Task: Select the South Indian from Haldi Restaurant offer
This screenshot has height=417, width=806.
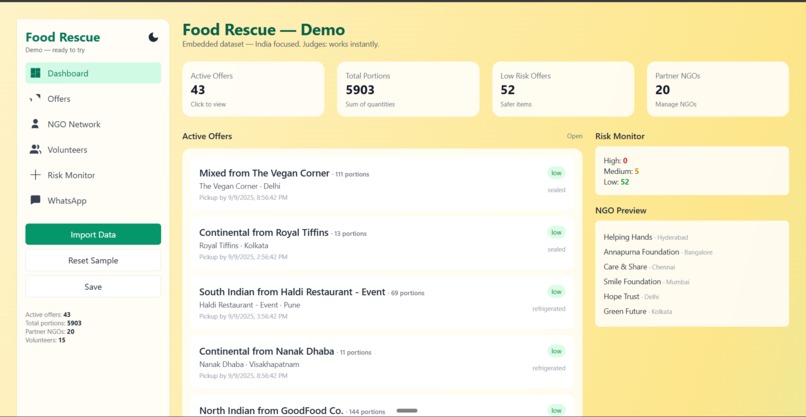Action: point(382,302)
